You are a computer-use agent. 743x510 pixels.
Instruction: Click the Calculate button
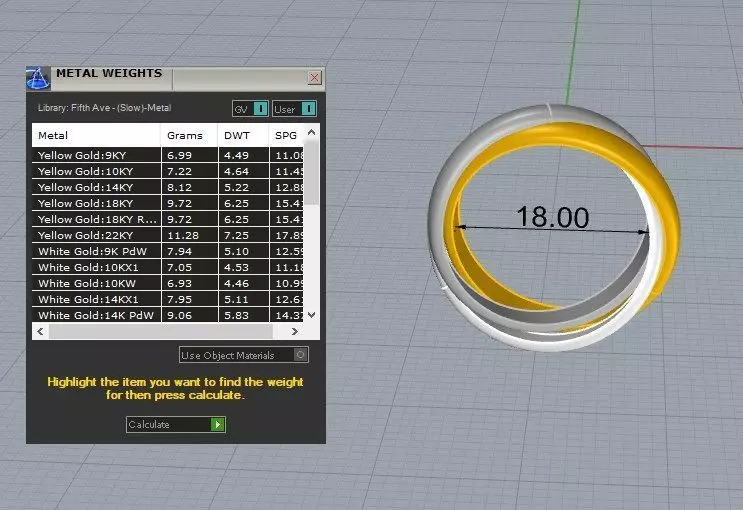pos(176,424)
